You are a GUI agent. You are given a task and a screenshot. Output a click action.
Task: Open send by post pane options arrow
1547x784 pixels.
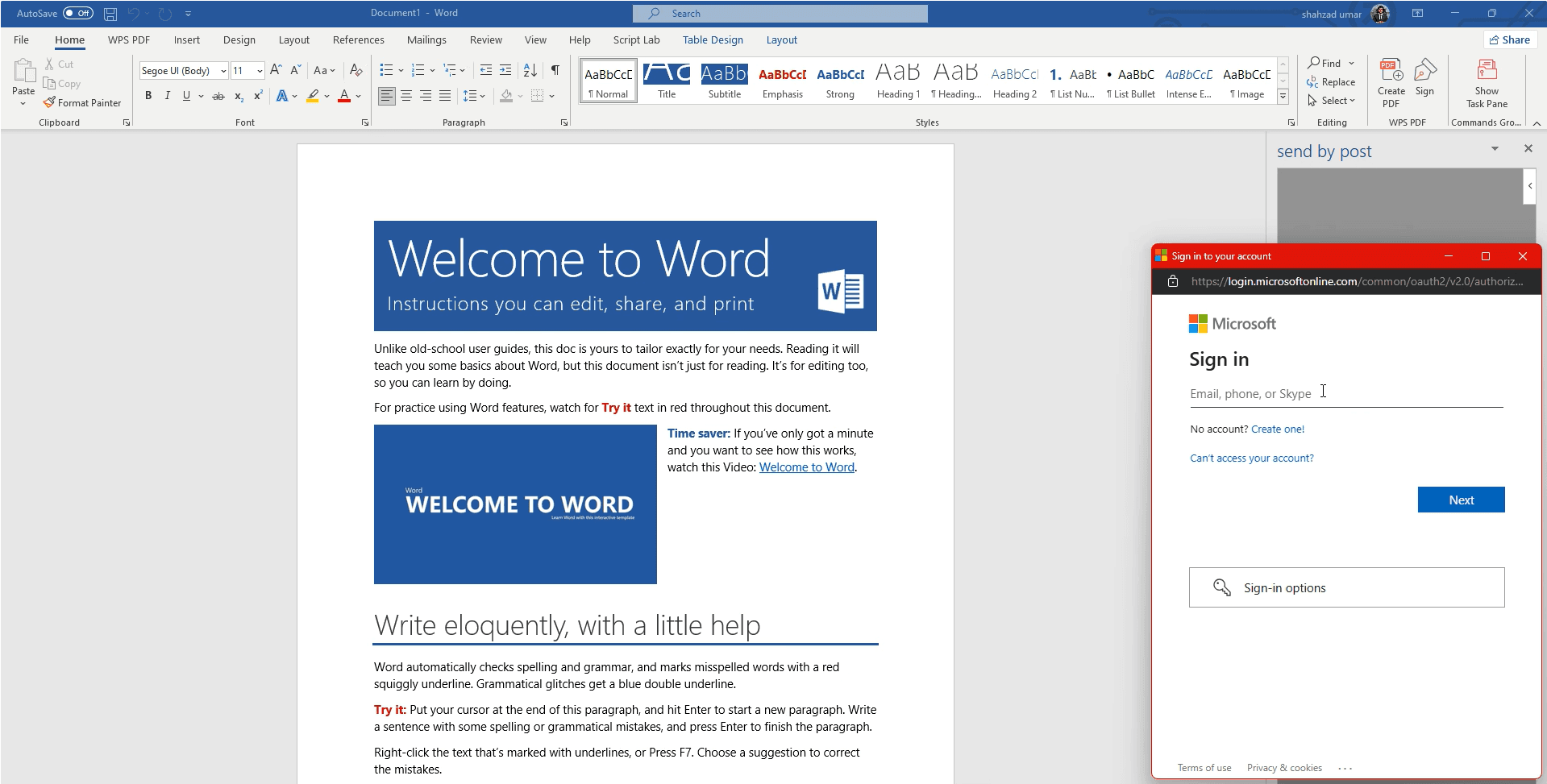pos(1495,148)
